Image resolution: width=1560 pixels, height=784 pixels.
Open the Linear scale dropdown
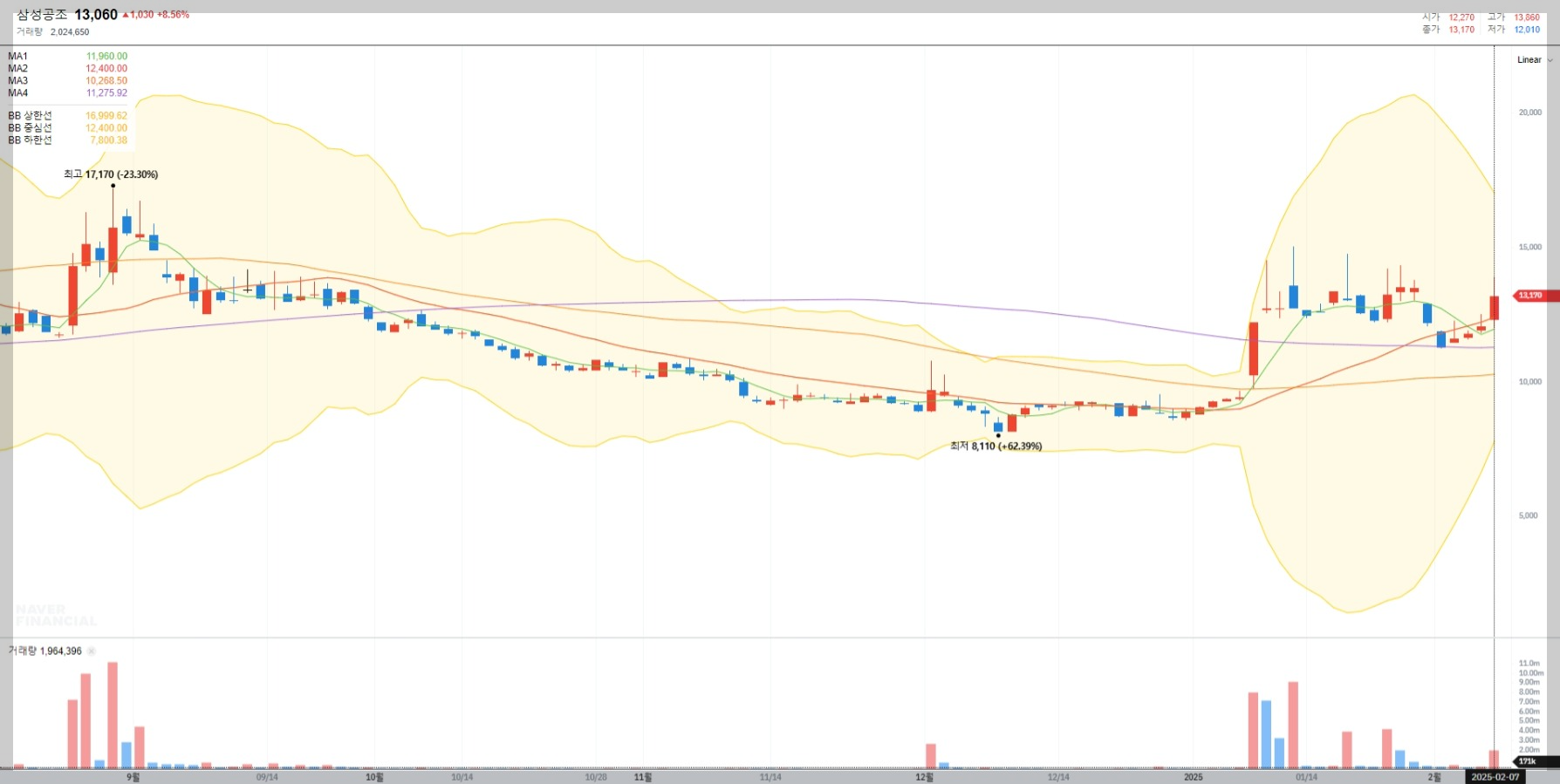1535,60
